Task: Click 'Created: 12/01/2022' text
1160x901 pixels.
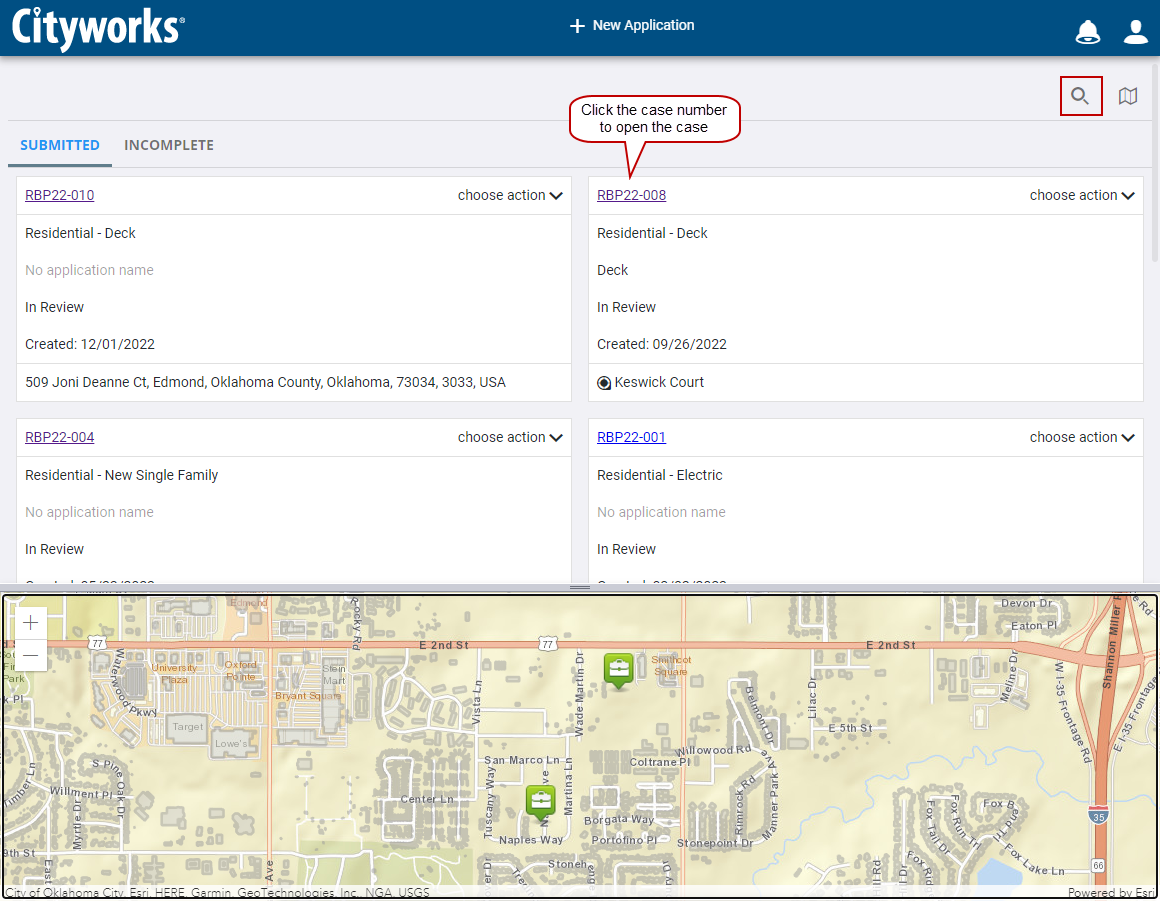Action: click(90, 344)
